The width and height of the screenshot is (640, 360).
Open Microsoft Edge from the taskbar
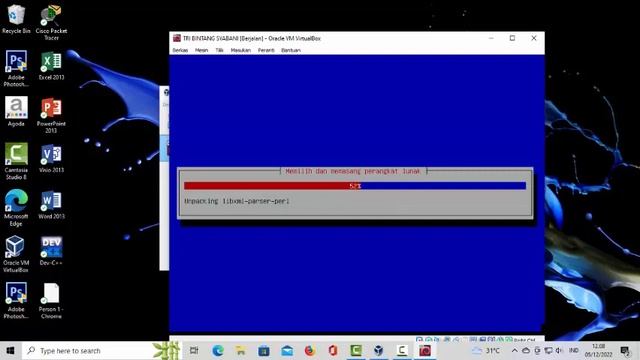218,351
